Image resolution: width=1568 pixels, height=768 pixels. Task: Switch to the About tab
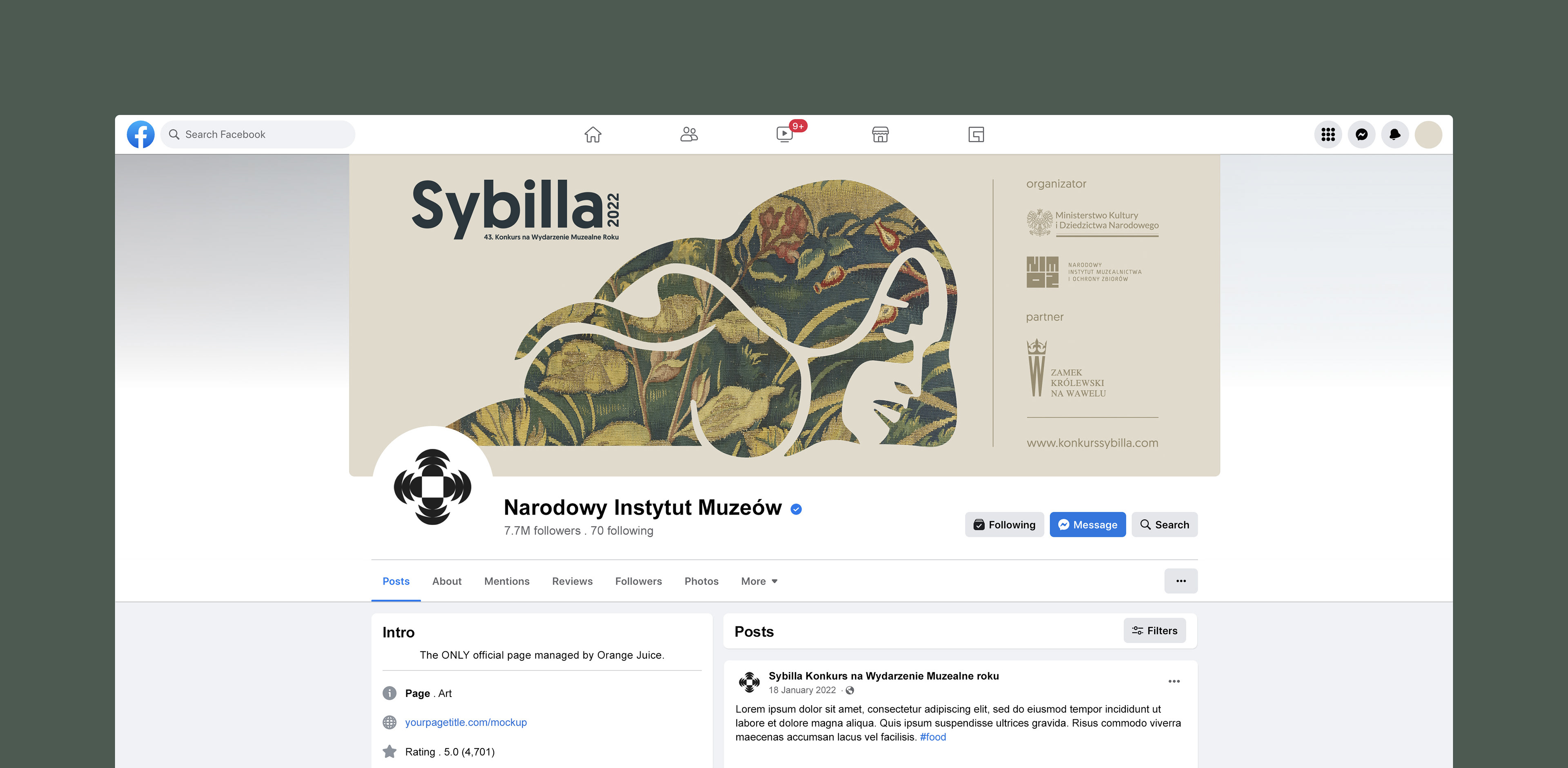[x=447, y=582]
